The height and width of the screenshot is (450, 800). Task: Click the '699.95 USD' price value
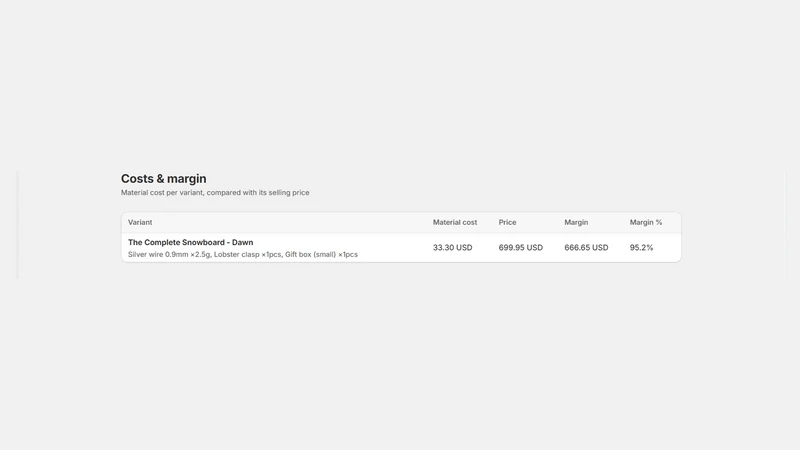coord(520,247)
